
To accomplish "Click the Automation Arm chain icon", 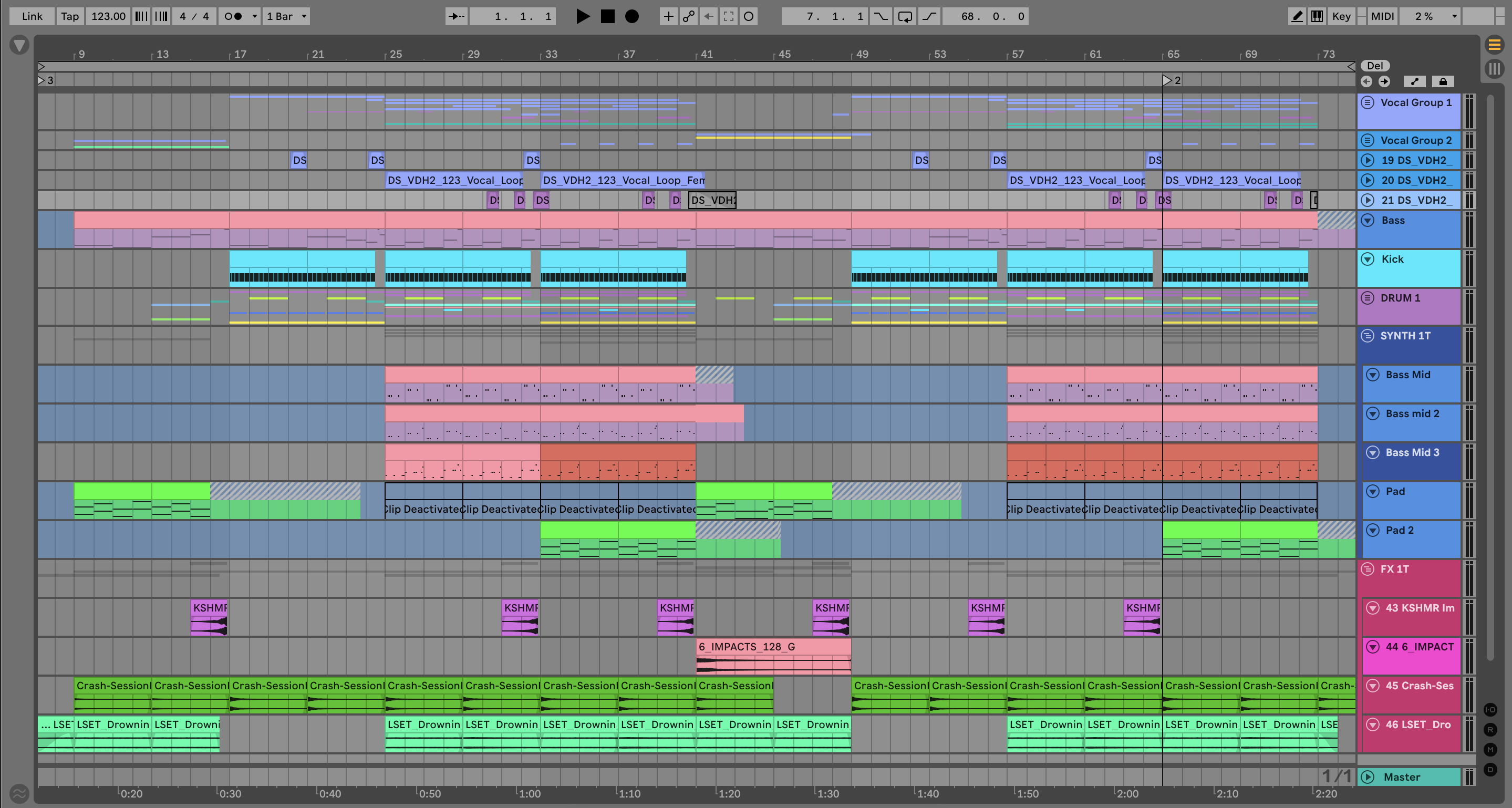I will tap(689, 16).
